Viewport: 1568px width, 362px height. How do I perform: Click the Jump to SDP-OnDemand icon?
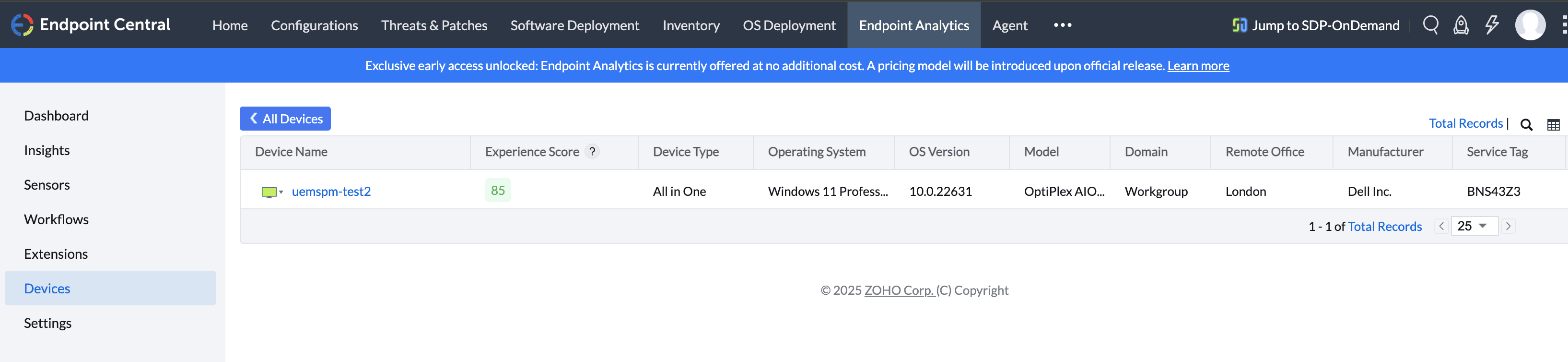tap(1240, 25)
